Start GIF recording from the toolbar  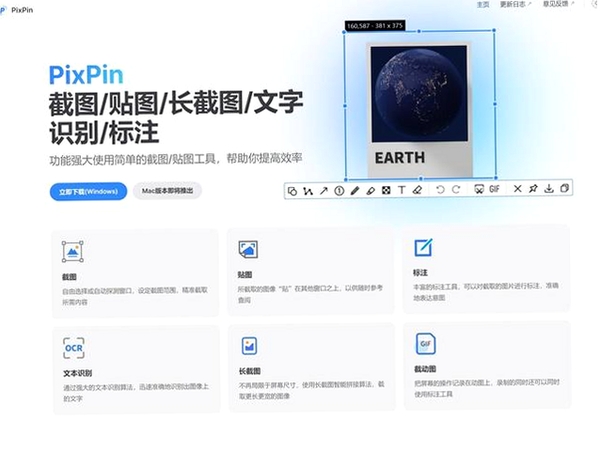pos(494,189)
